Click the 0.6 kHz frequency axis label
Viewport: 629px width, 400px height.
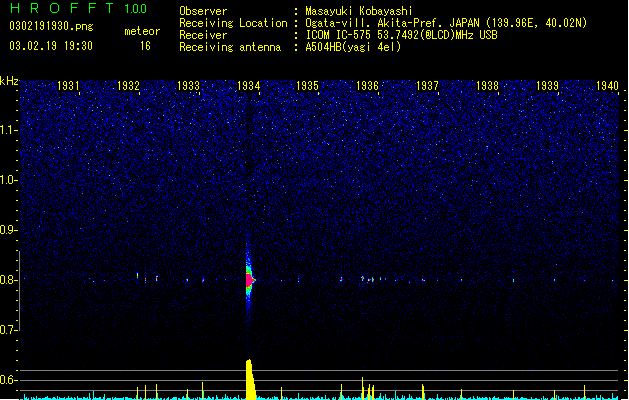(8, 380)
